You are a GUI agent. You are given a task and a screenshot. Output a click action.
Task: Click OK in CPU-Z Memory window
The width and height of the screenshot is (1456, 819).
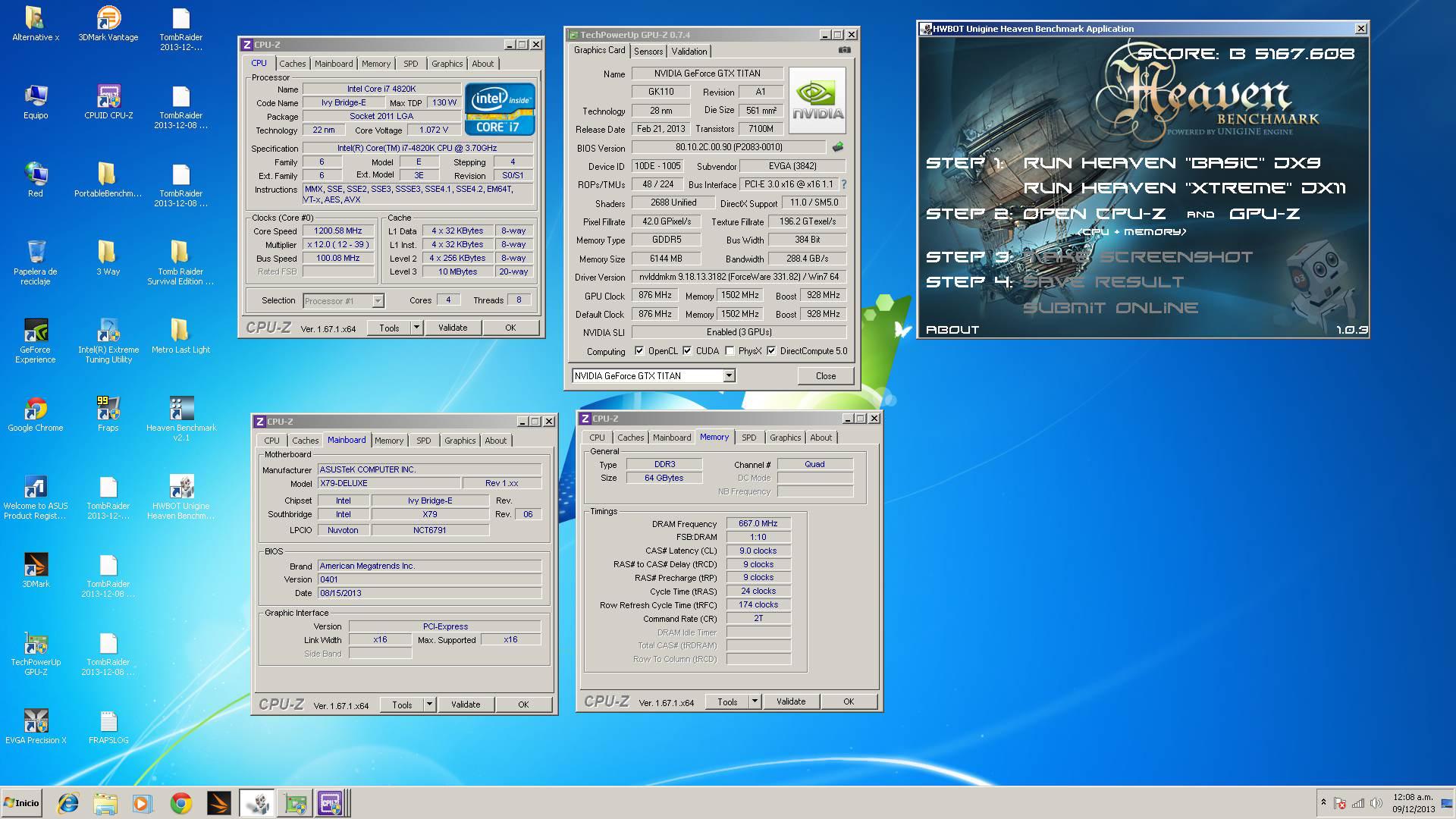849,701
